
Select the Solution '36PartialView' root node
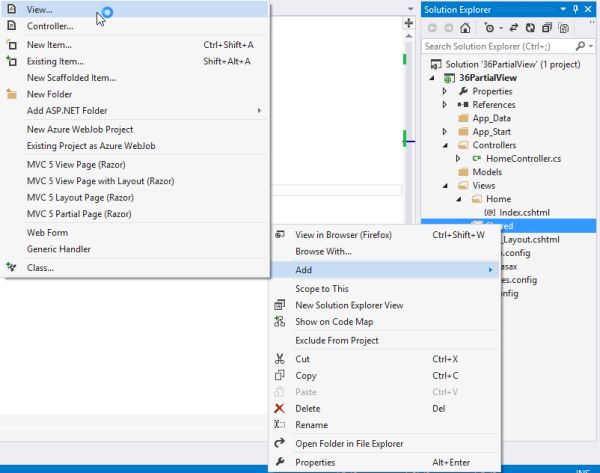(x=513, y=64)
